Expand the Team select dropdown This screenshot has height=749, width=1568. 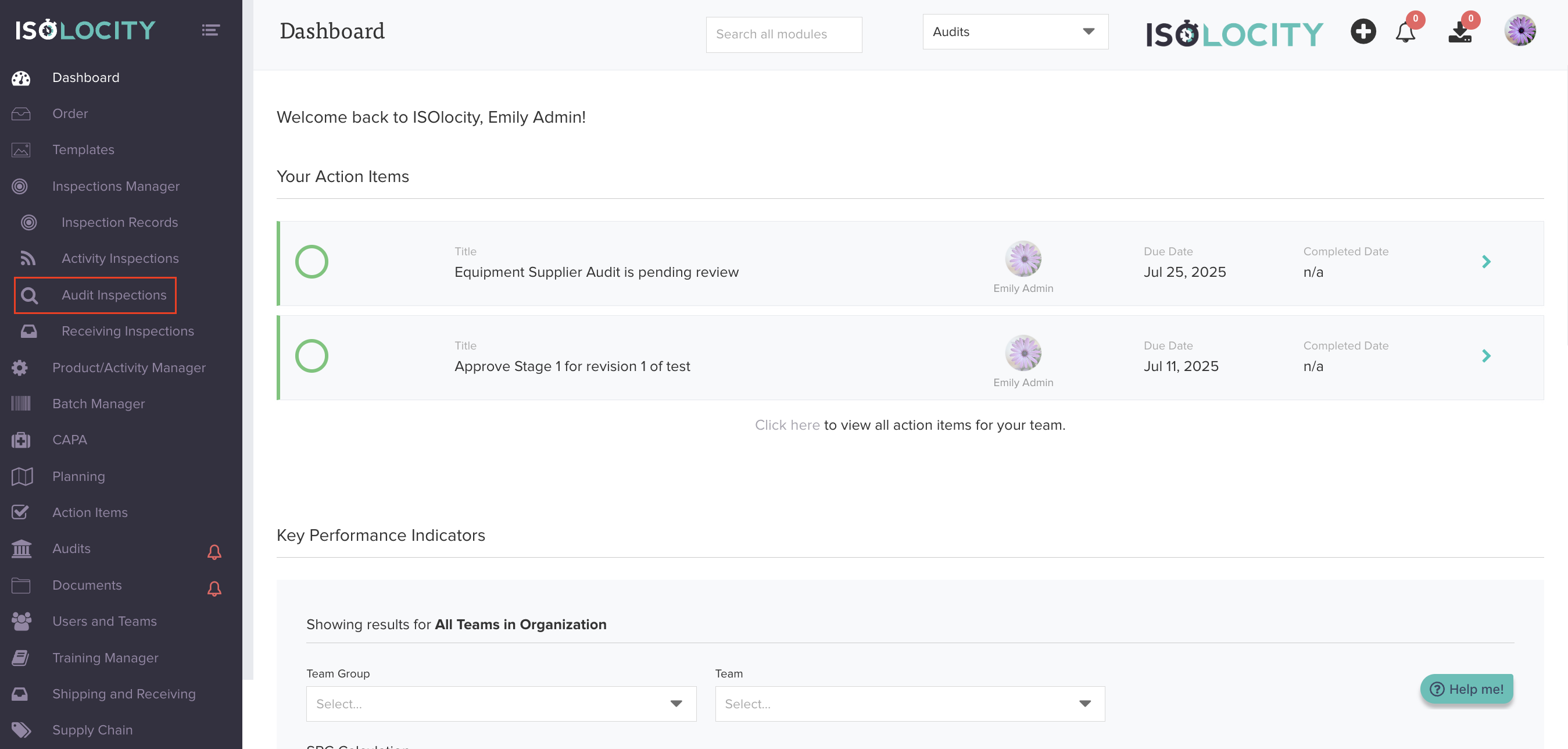pos(910,703)
